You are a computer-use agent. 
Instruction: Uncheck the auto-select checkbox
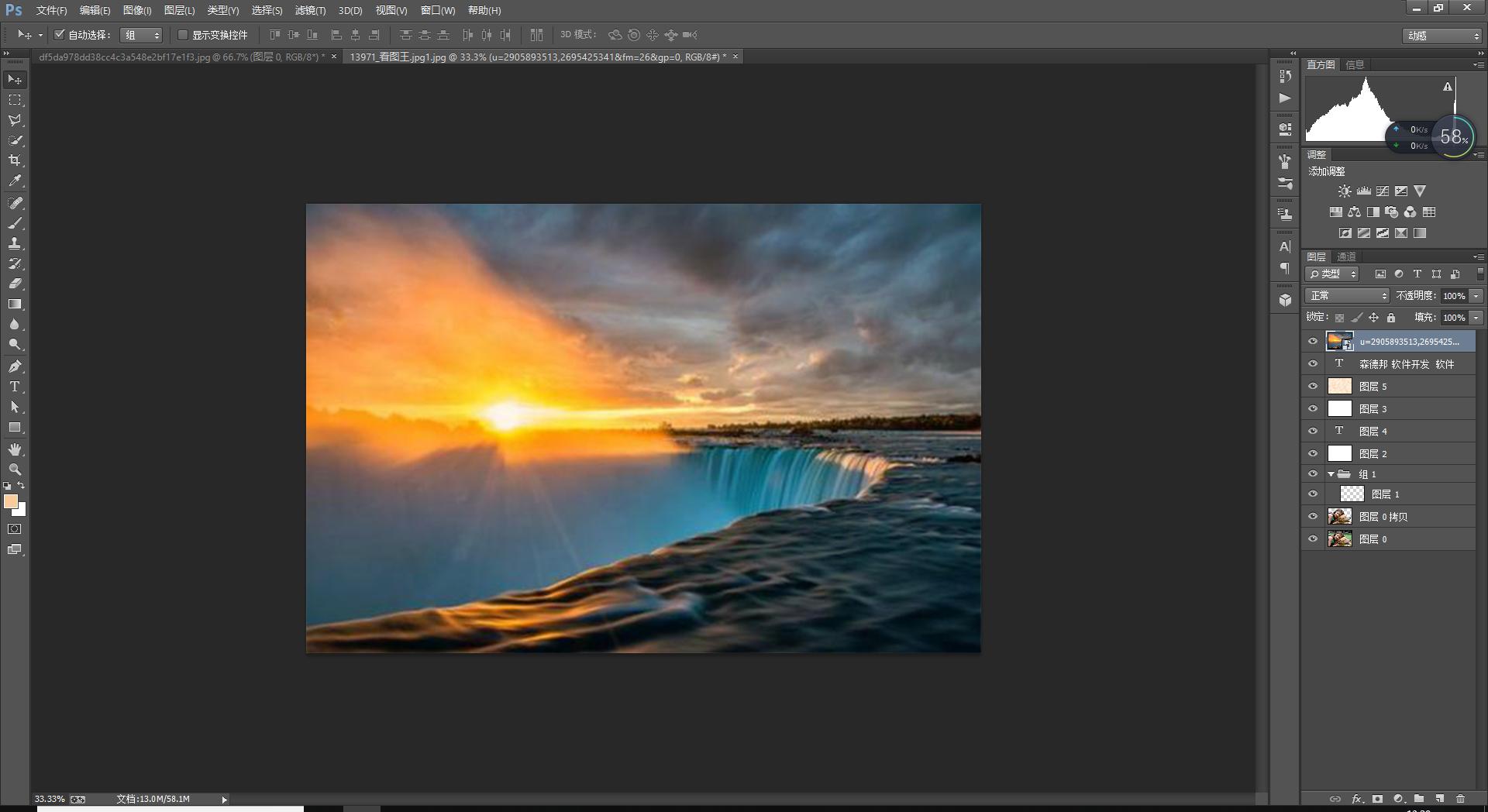59,35
